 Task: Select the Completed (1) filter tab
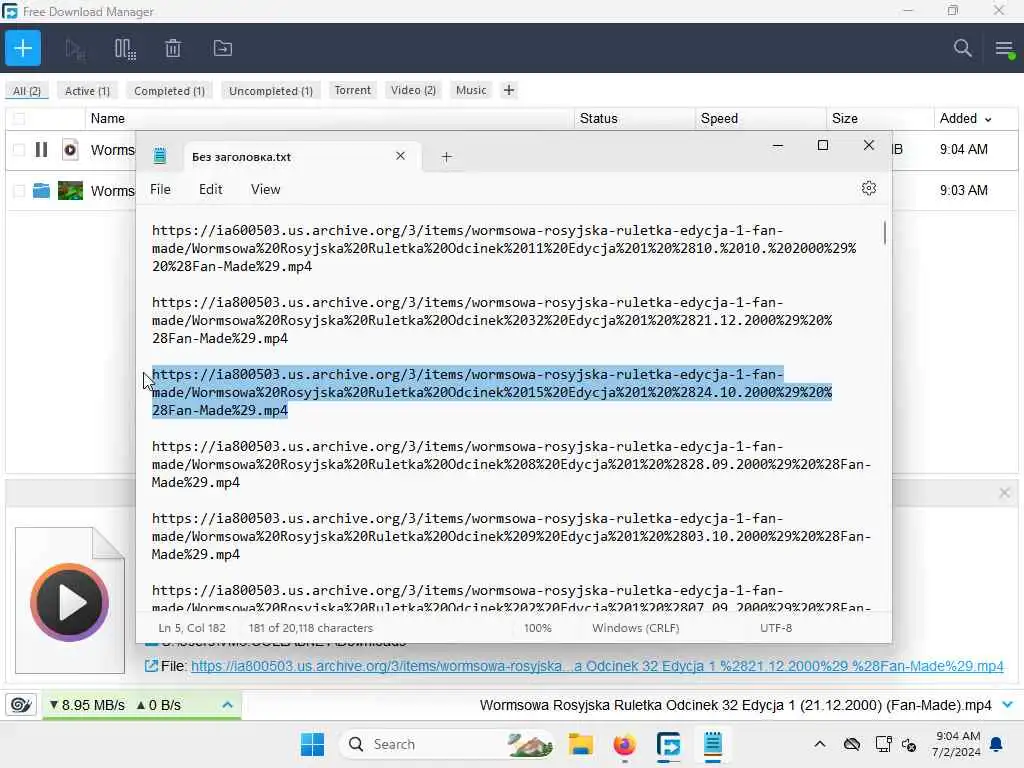click(169, 91)
